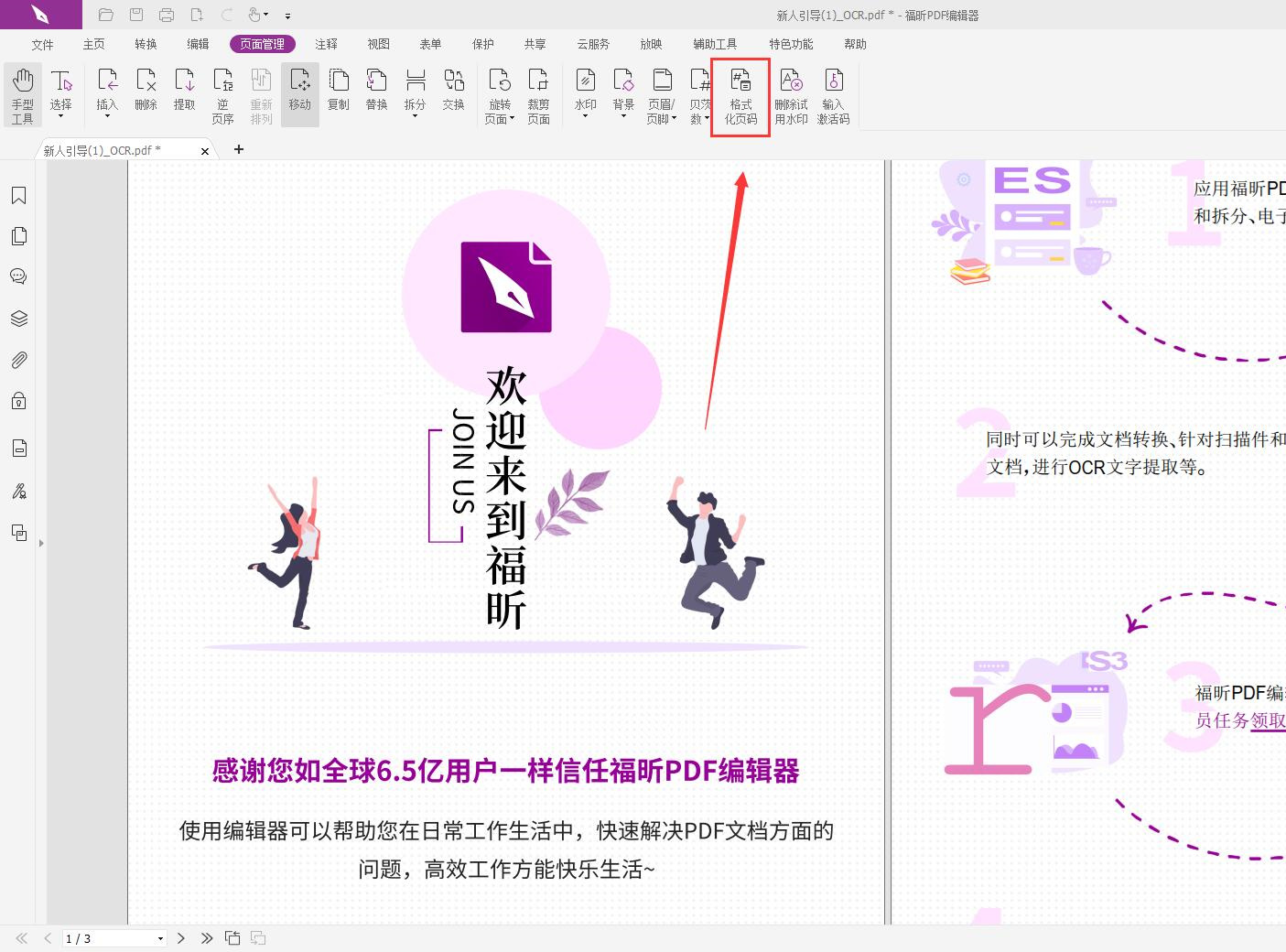The width and height of the screenshot is (1286, 952).
Task: Open the Attachments panel in the sidebar
Action: click(18, 359)
